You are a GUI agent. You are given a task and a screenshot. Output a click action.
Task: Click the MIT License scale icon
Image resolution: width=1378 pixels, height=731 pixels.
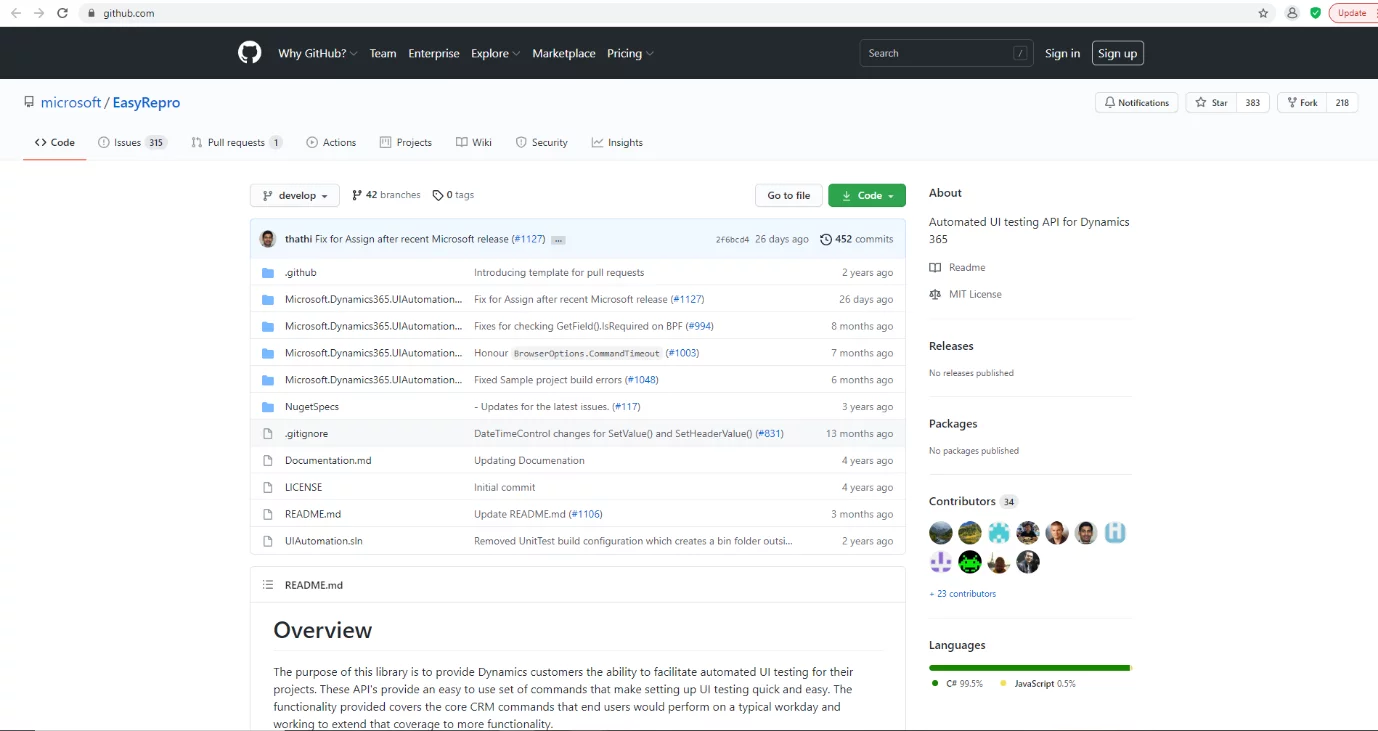pyautogui.click(x=935, y=295)
